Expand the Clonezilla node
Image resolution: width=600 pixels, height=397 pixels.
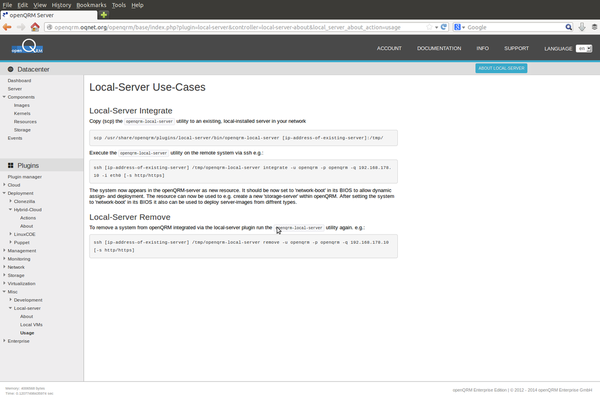click(10, 201)
